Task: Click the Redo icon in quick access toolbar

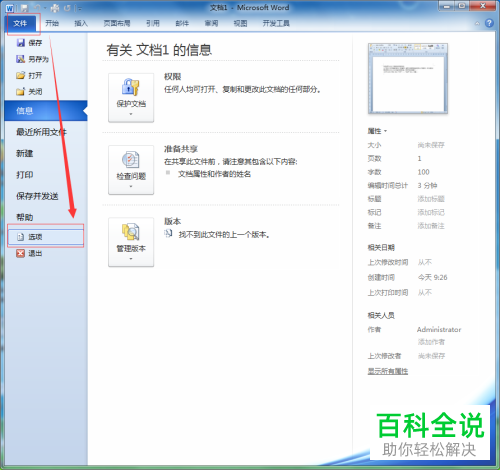Action: coord(67,8)
